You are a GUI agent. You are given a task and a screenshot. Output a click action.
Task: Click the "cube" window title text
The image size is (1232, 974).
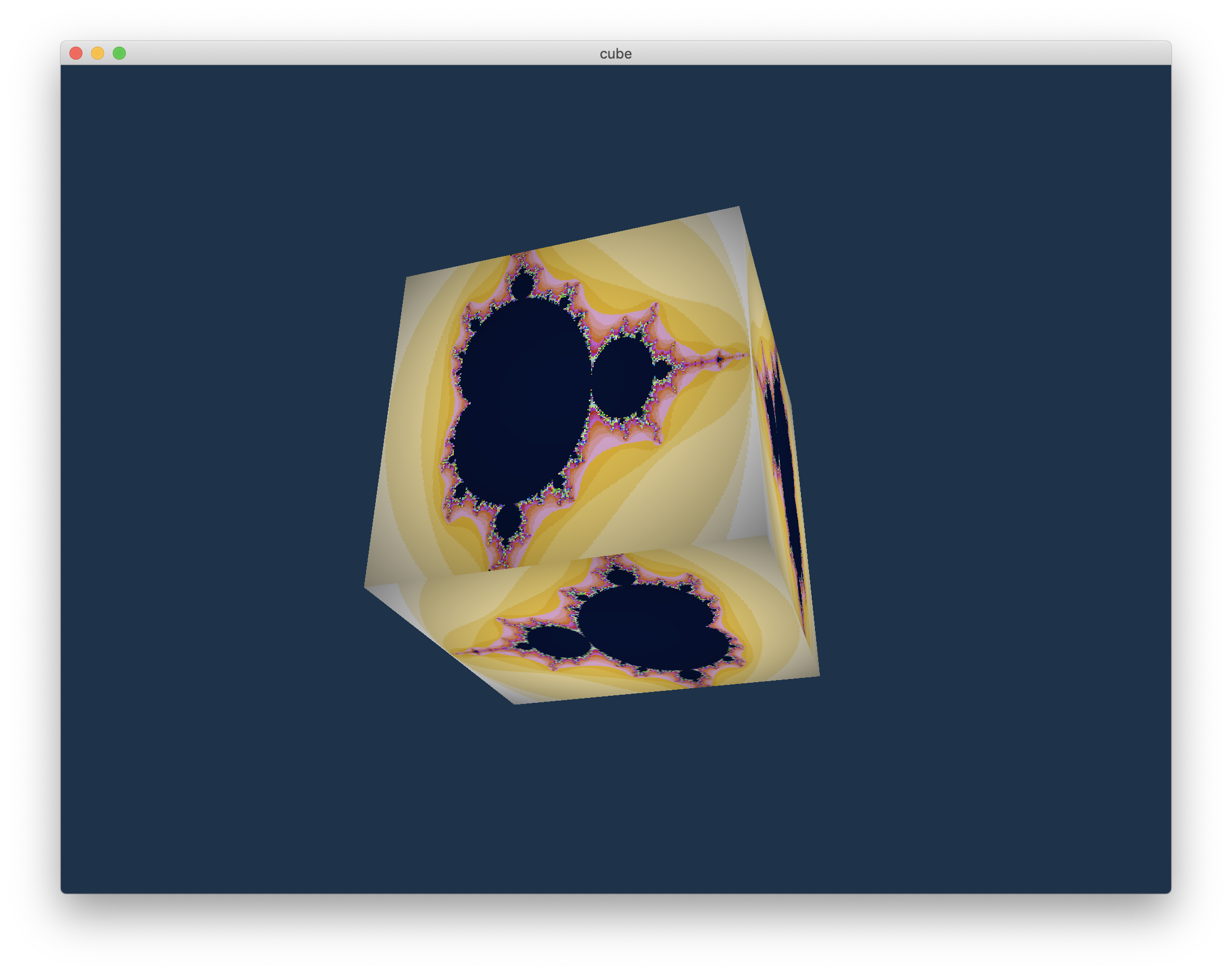coord(615,54)
